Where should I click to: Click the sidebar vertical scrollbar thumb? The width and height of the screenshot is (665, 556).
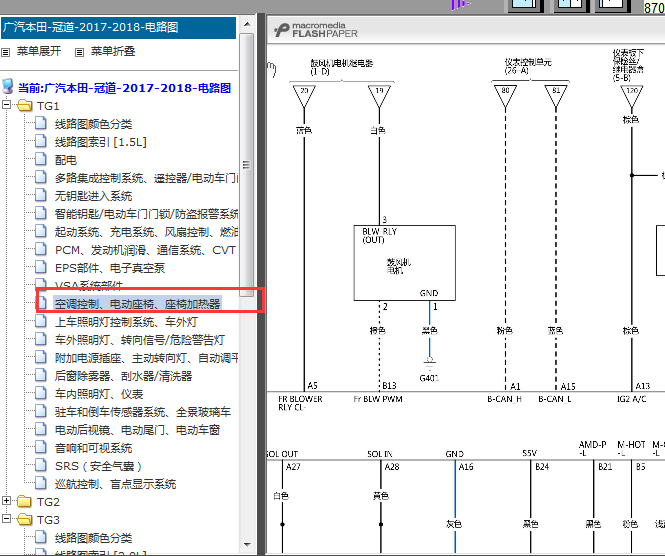247,165
